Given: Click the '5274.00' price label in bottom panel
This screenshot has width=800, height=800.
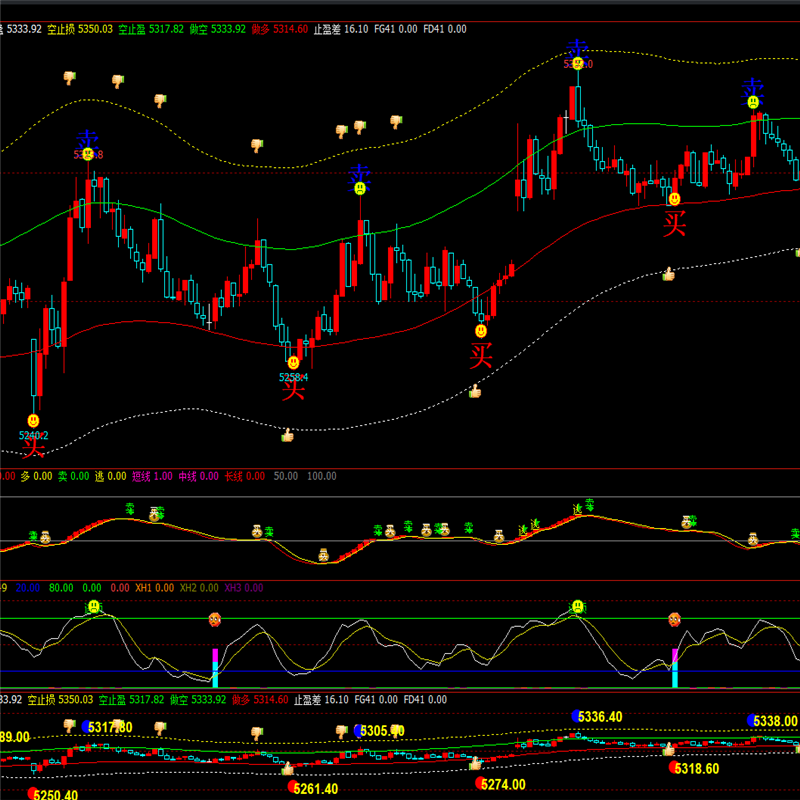Looking at the screenshot, I should pyautogui.click(x=503, y=784).
